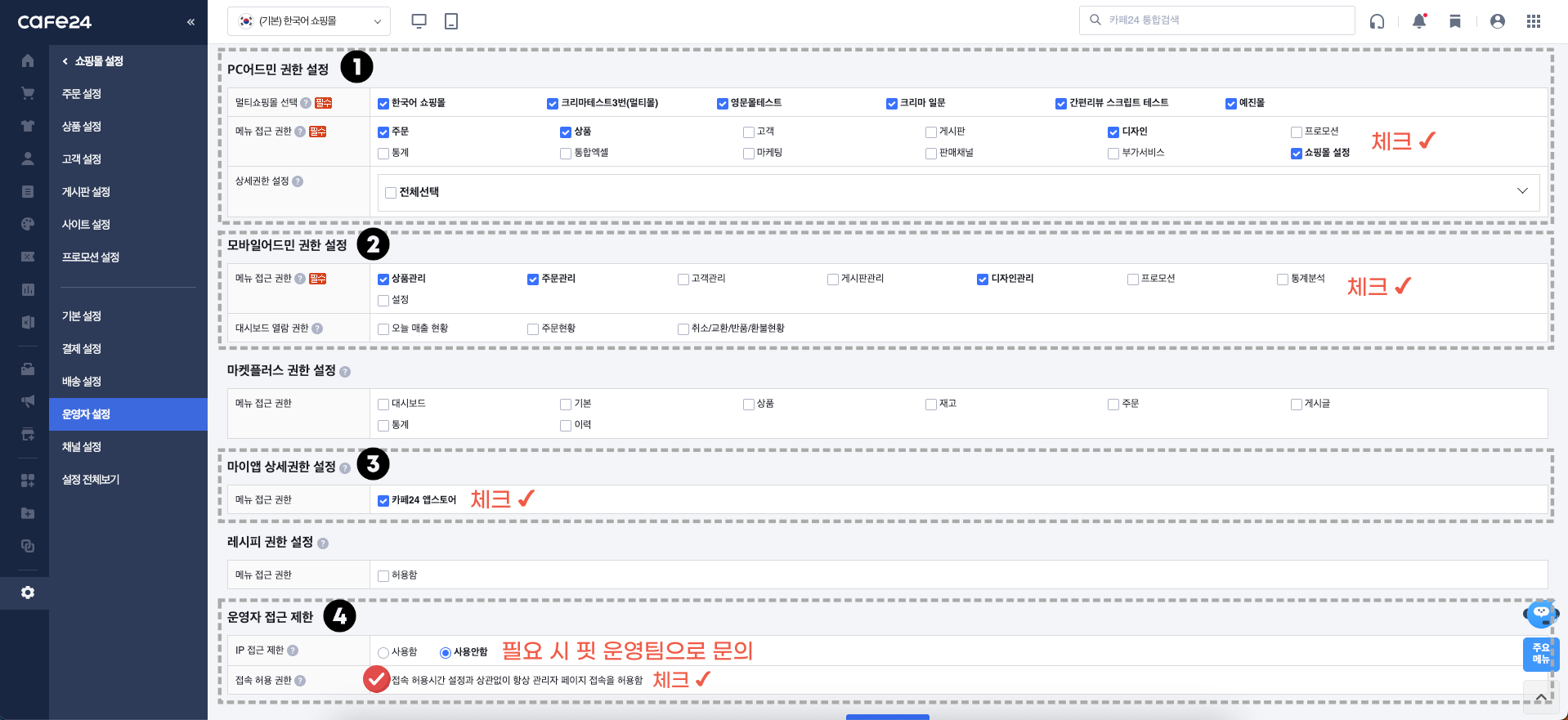Screen dimensions: 1568x720
Task: Select the 사용안함 radio button
Action: click(x=446, y=653)
